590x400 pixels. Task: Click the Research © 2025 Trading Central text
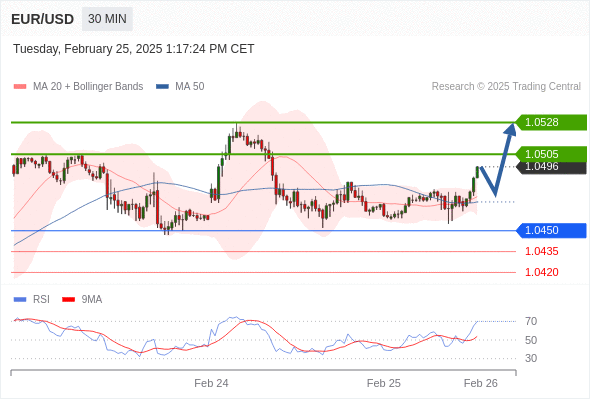point(506,87)
